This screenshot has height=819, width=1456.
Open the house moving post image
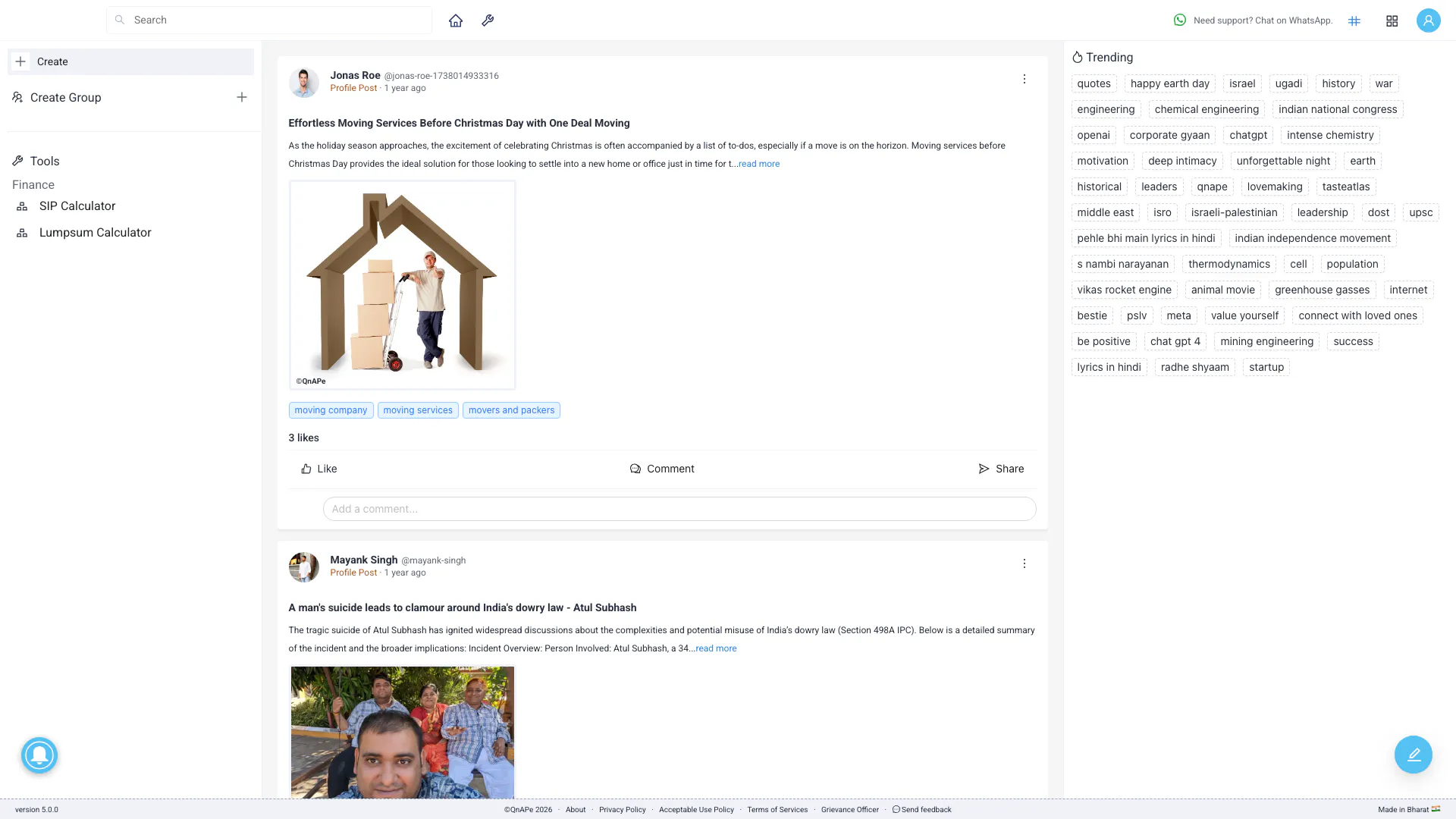(402, 285)
